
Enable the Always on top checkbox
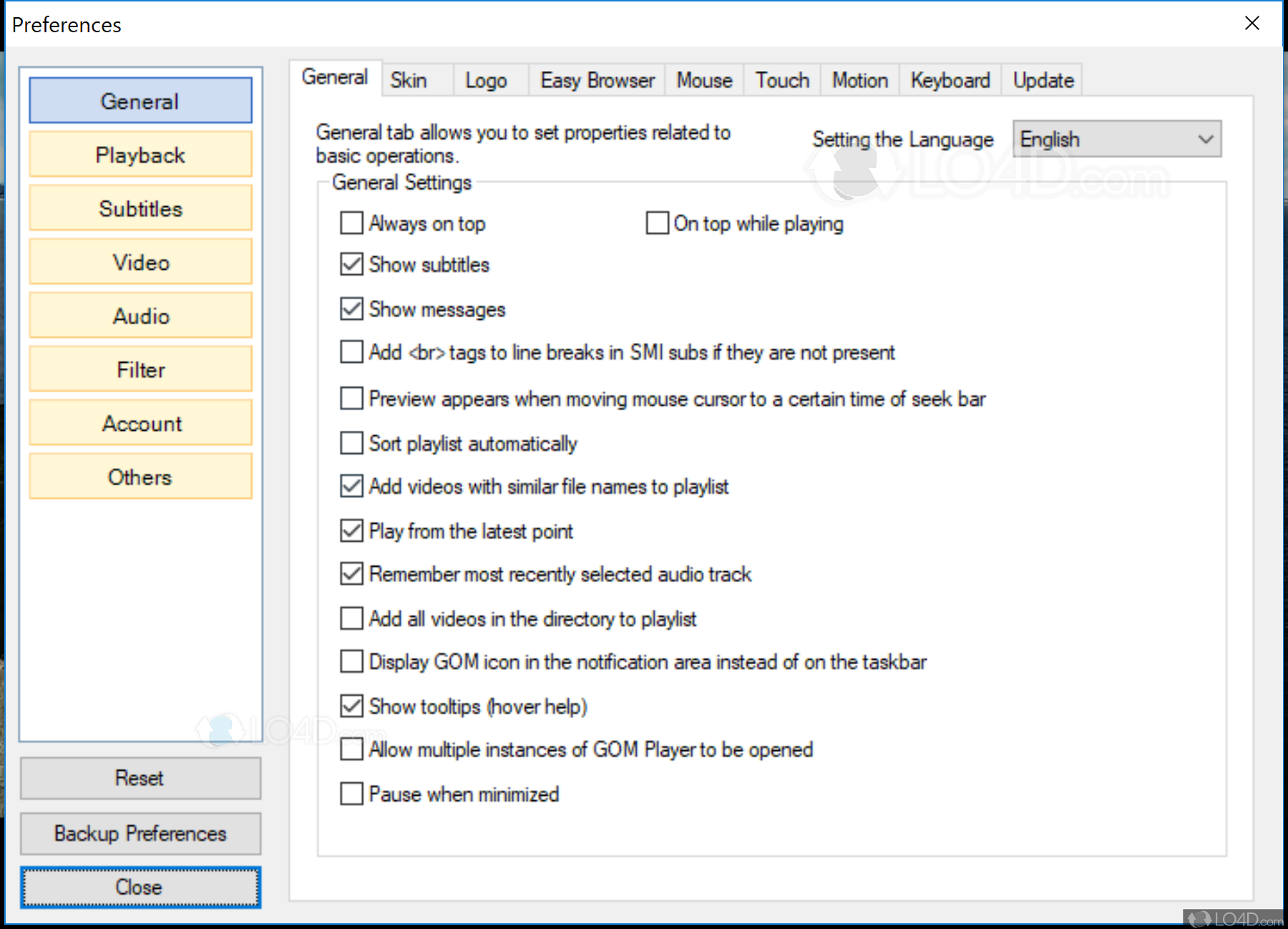point(351,223)
